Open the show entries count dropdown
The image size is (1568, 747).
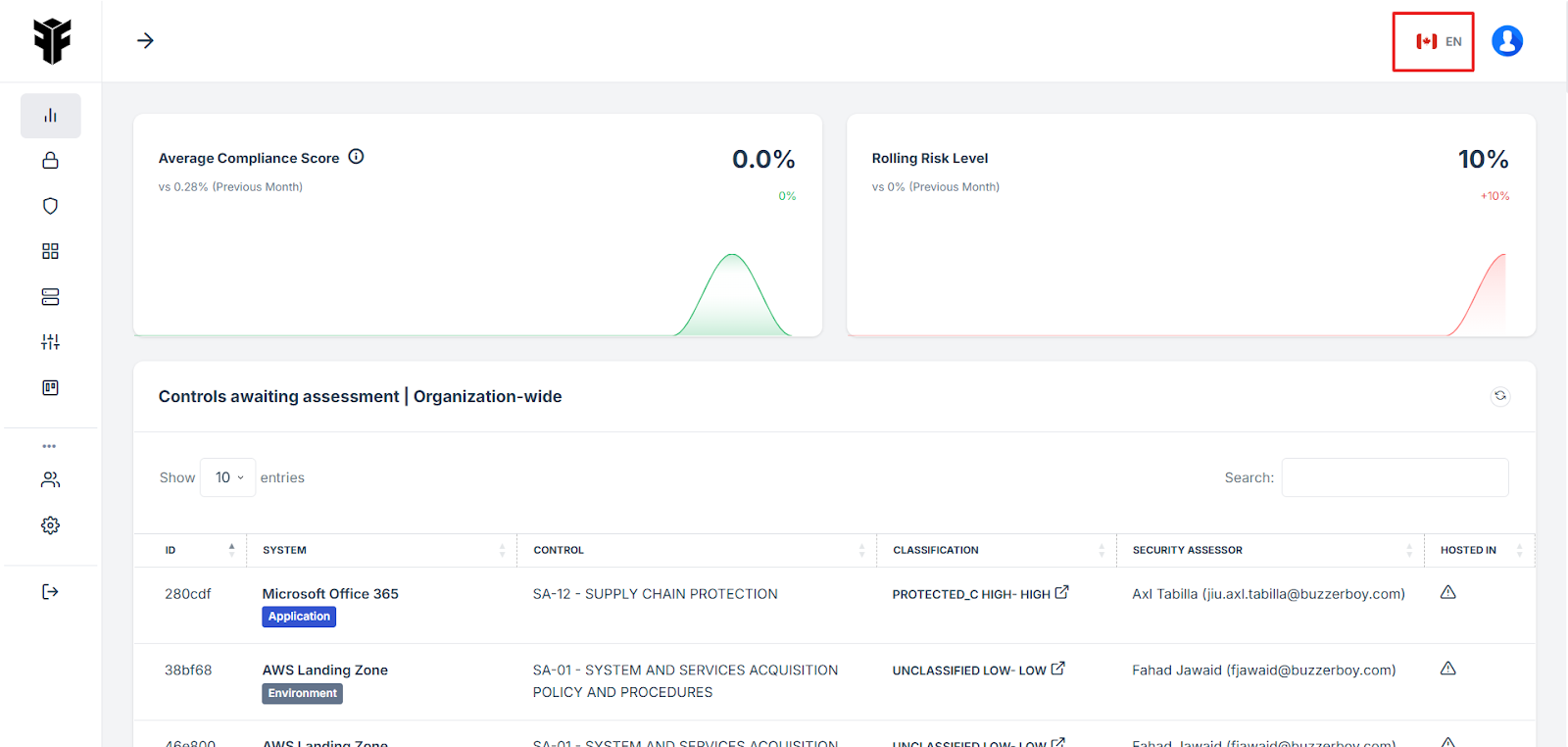[228, 477]
